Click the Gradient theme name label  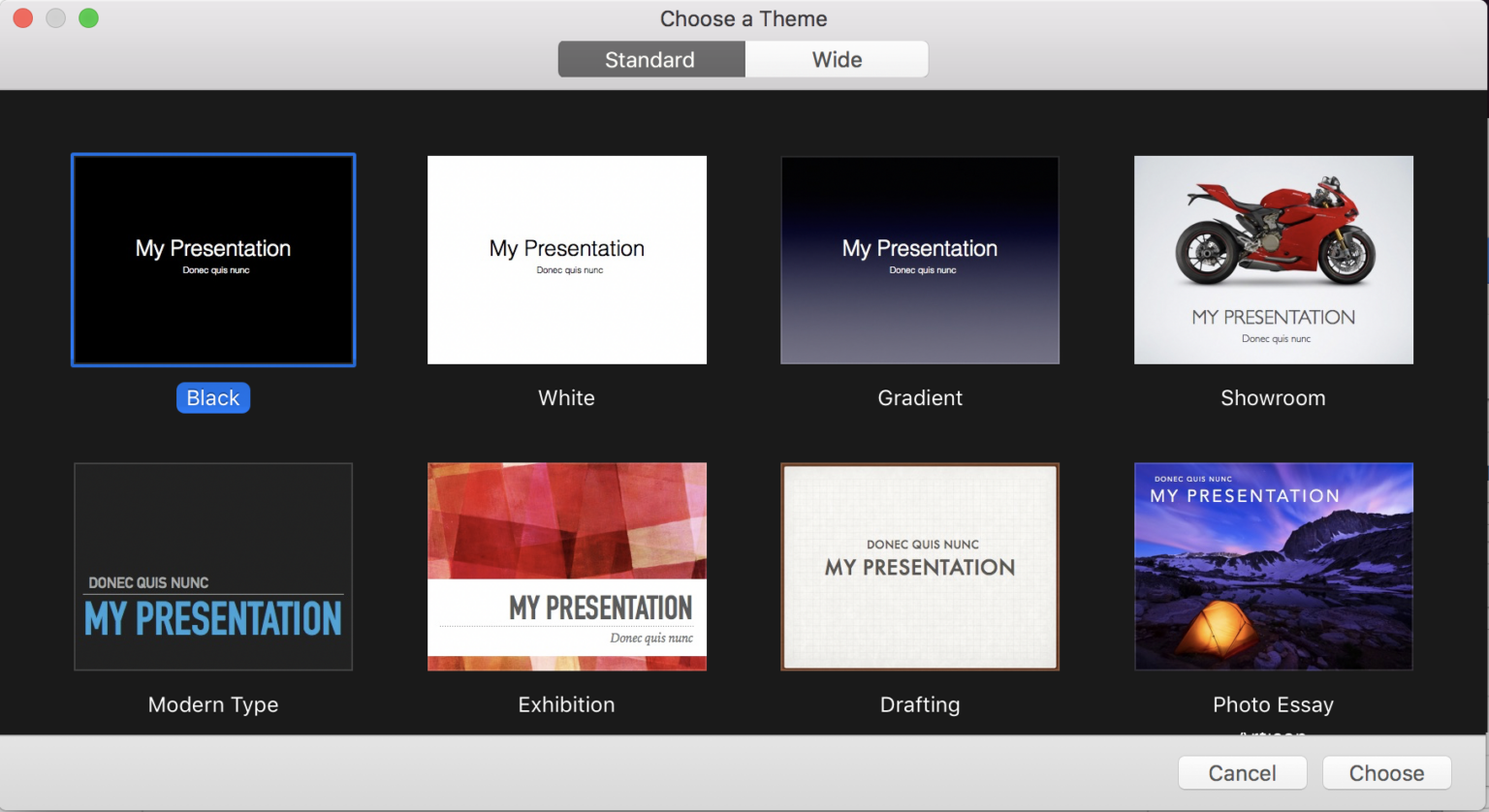[919, 397]
